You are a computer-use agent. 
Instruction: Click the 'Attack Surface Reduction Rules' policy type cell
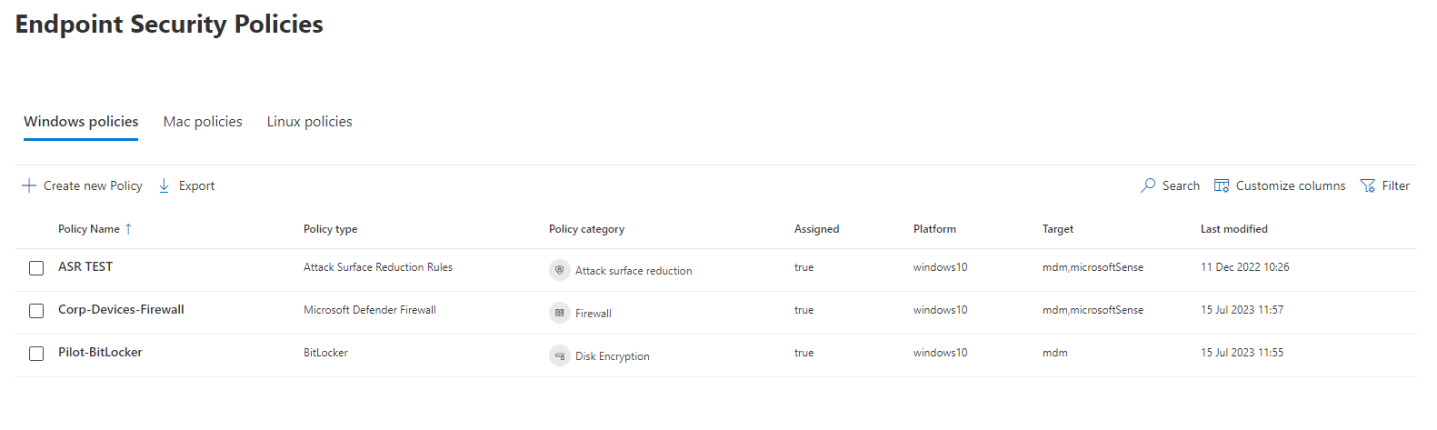(378, 267)
